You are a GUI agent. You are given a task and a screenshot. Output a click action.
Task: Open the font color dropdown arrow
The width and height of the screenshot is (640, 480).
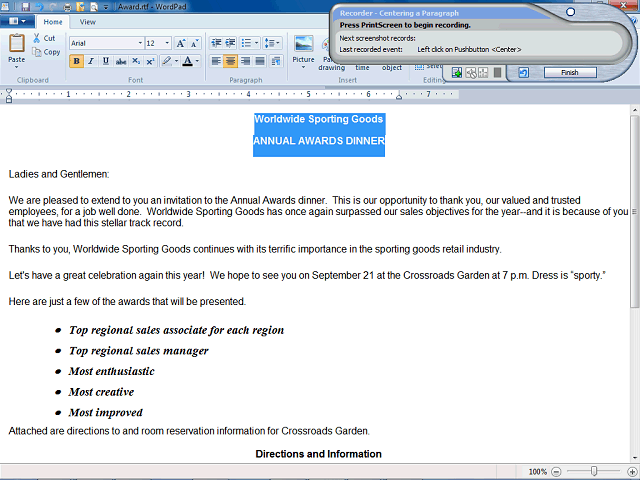[197, 61]
